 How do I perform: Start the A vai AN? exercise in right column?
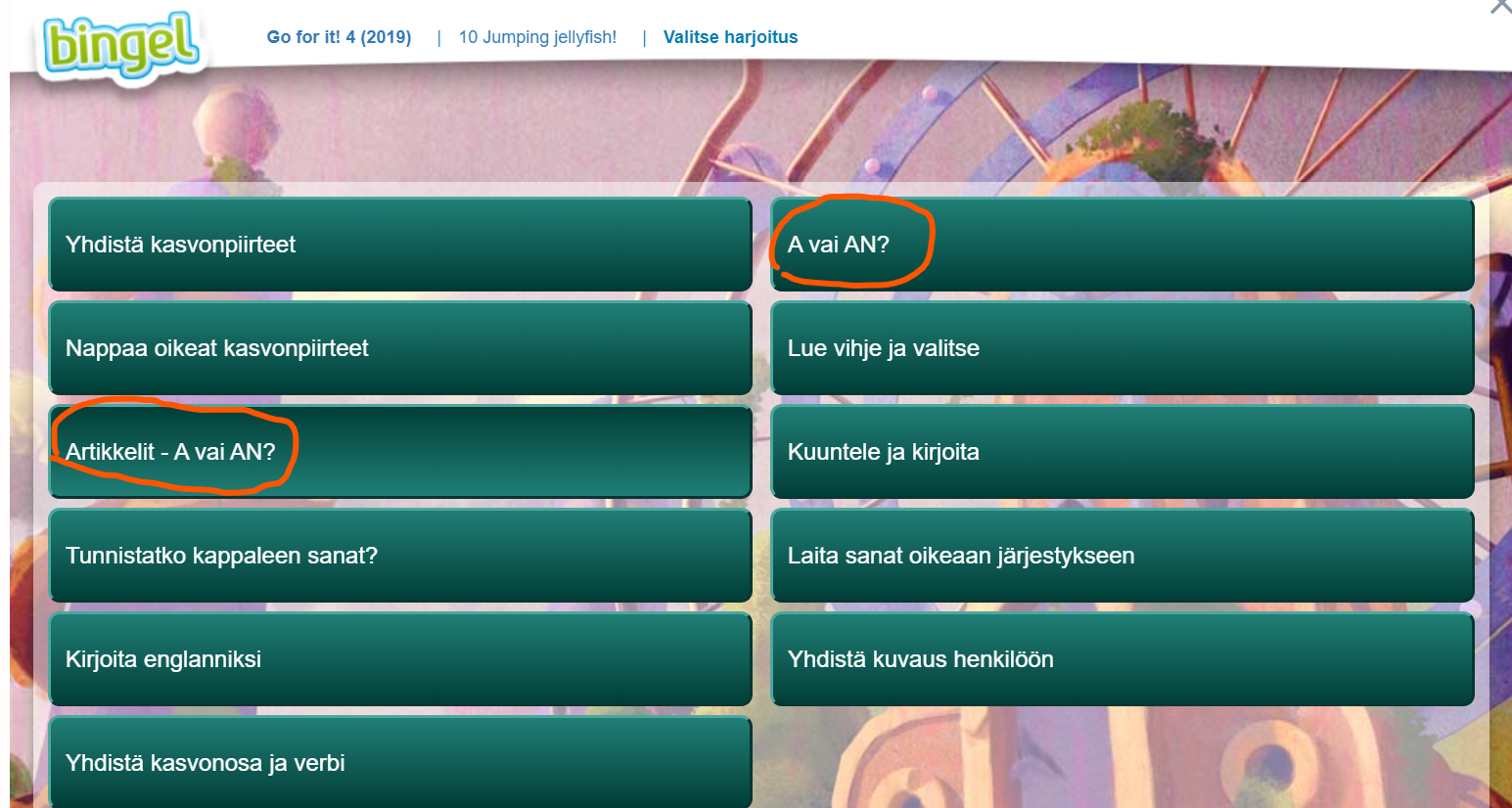point(1122,245)
